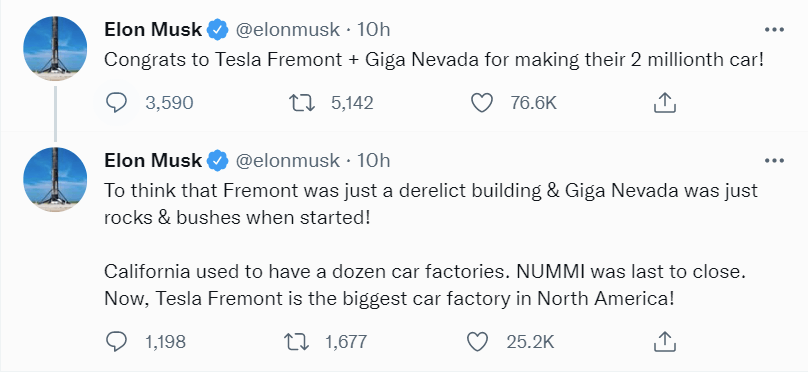The width and height of the screenshot is (808, 372).
Task: Open more options on the second tweet
Action: 774,161
